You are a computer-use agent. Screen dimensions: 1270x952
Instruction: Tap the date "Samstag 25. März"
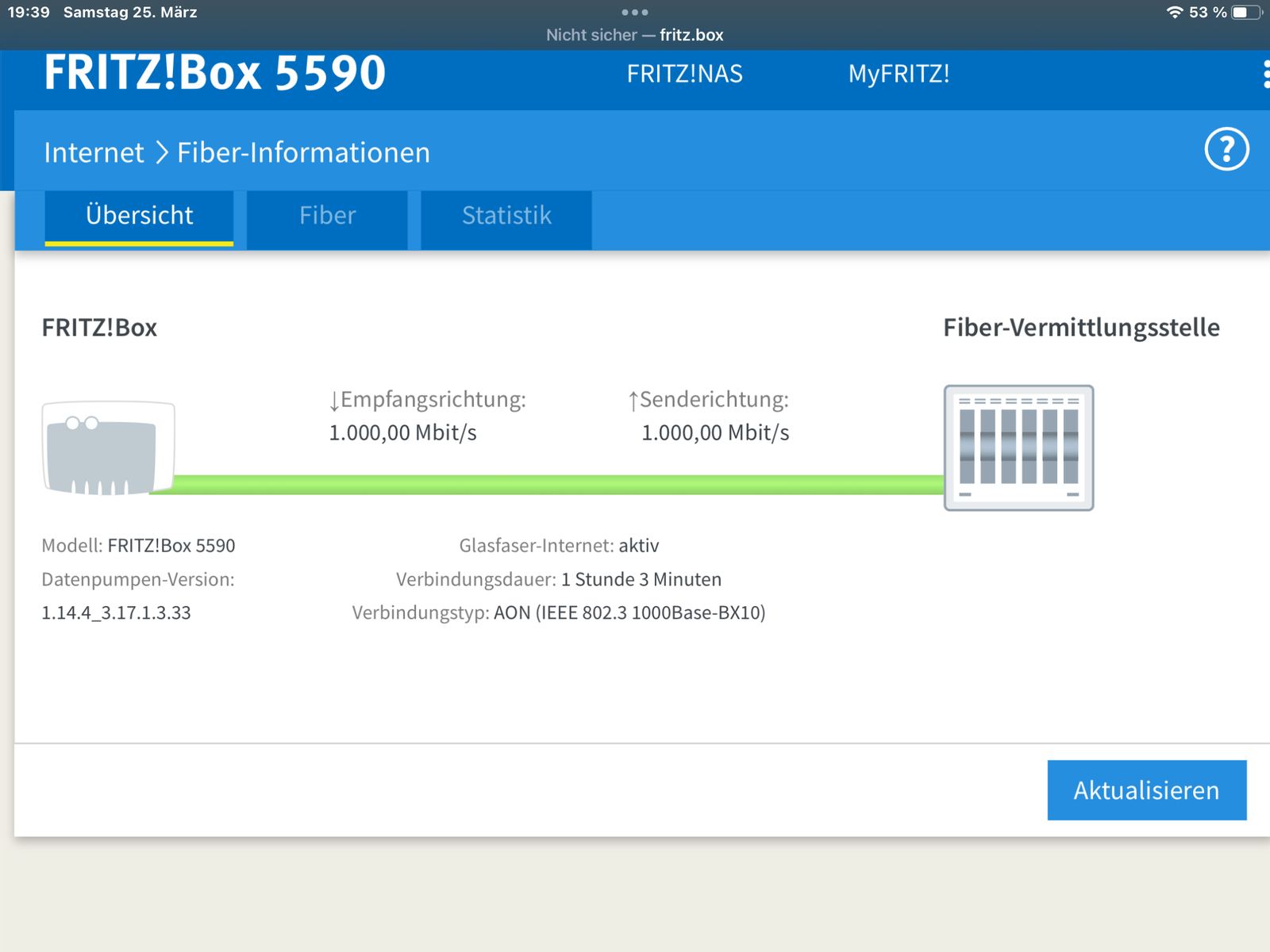[130, 12]
